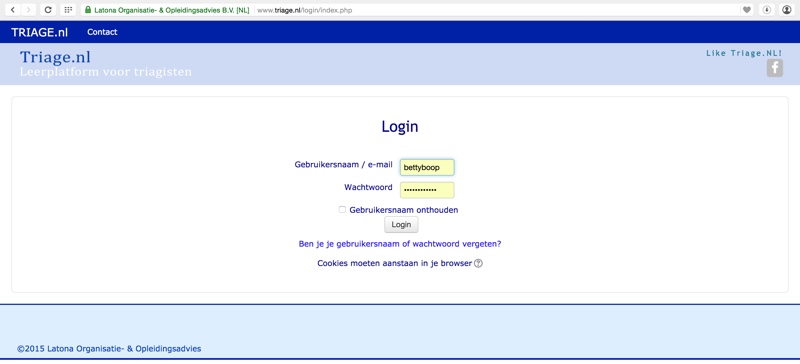Focus the Gebruikersnaam / e-mail field
The image size is (800, 364).
[427, 167]
